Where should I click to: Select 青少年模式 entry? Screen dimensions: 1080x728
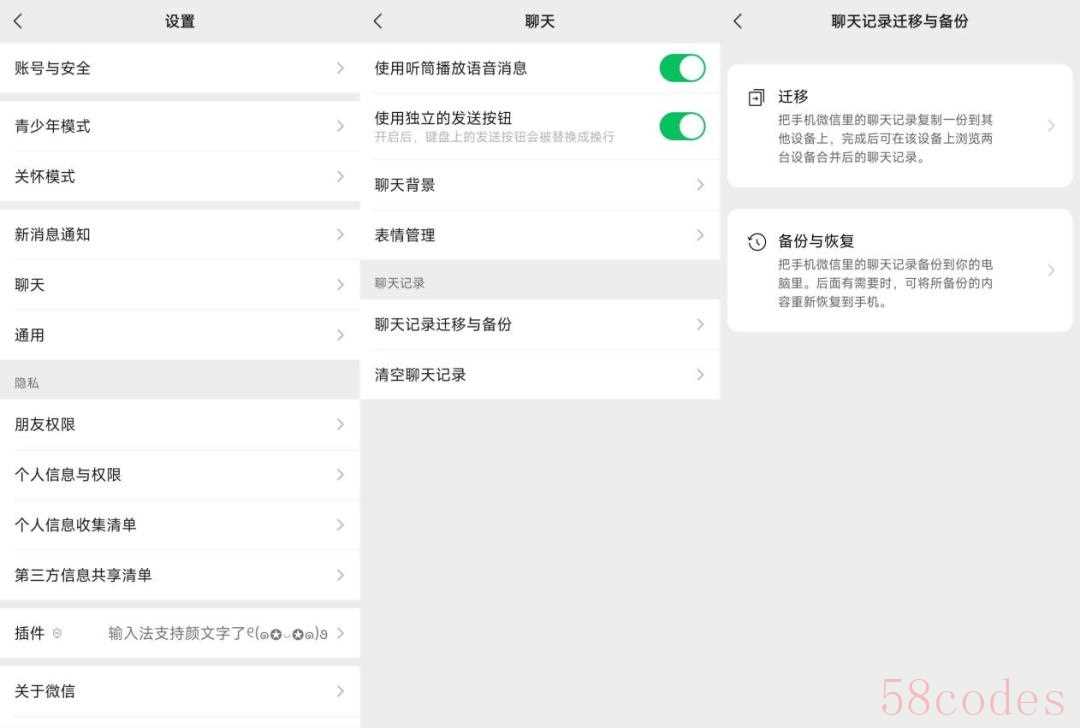click(180, 126)
